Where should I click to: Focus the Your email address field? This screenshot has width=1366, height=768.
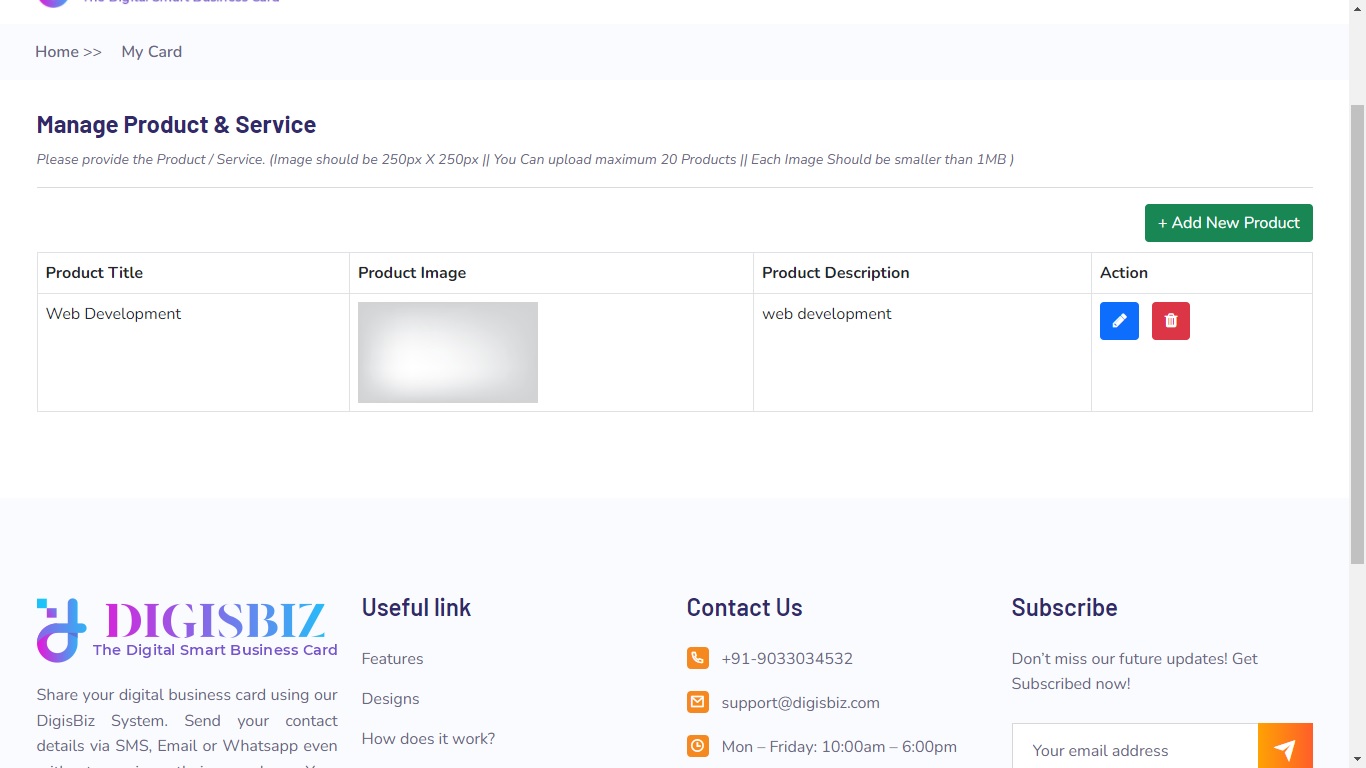tap(1135, 749)
